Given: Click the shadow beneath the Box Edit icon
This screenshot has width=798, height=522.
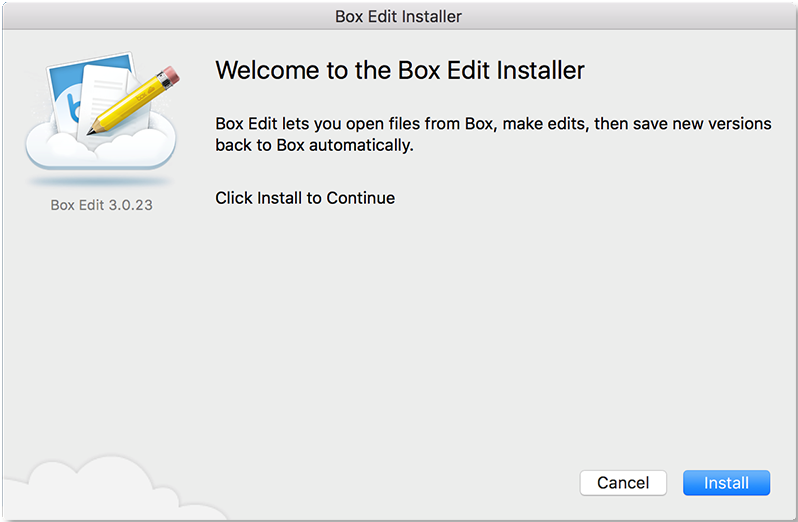Looking at the screenshot, I should (x=100, y=182).
